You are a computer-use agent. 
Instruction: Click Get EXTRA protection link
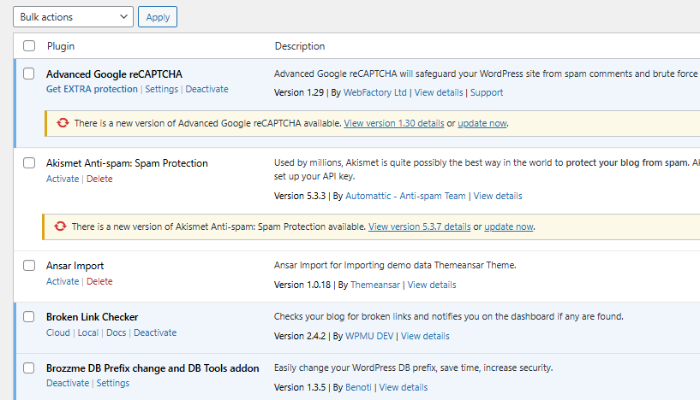point(92,89)
